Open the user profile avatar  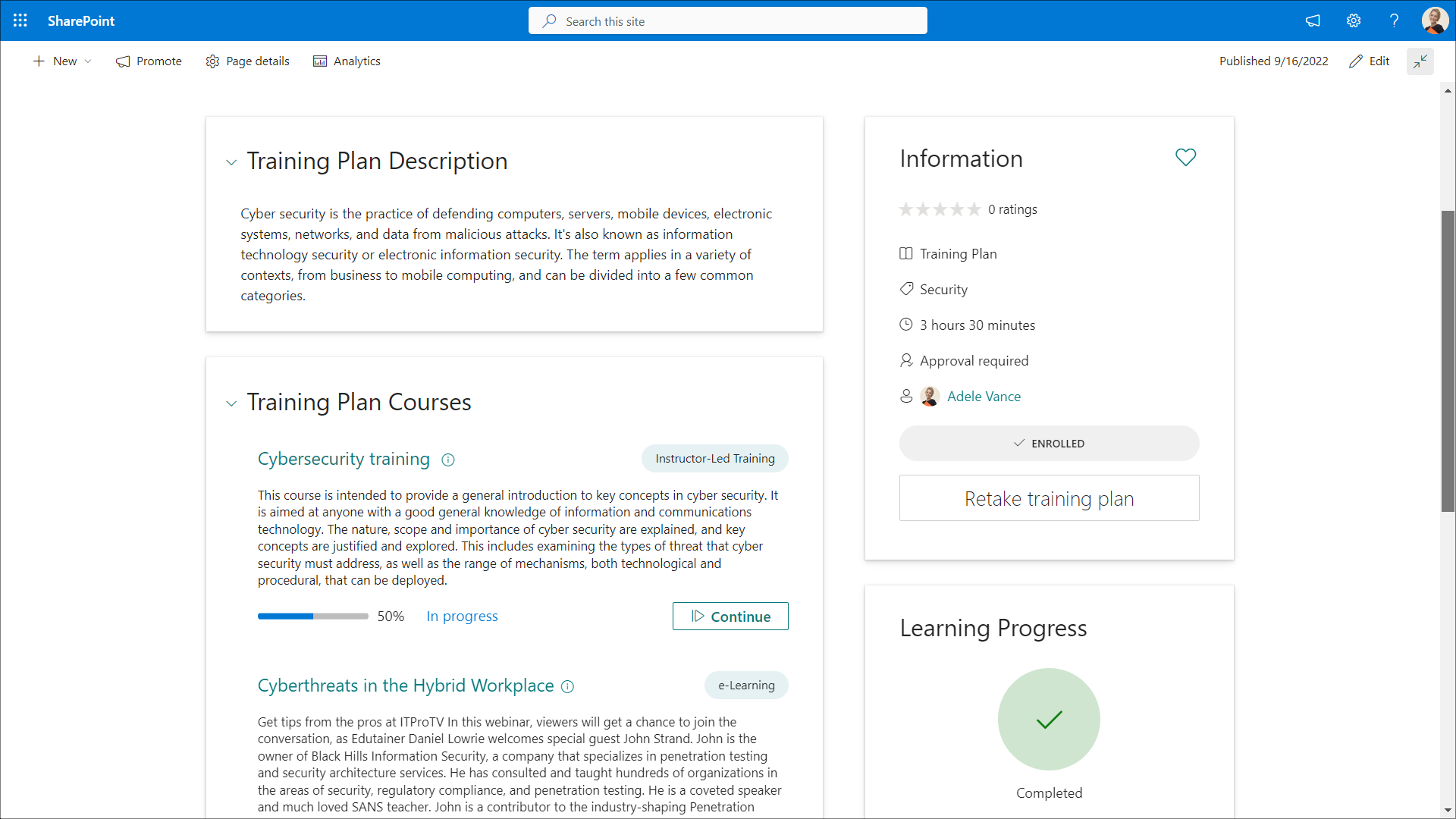point(1434,20)
